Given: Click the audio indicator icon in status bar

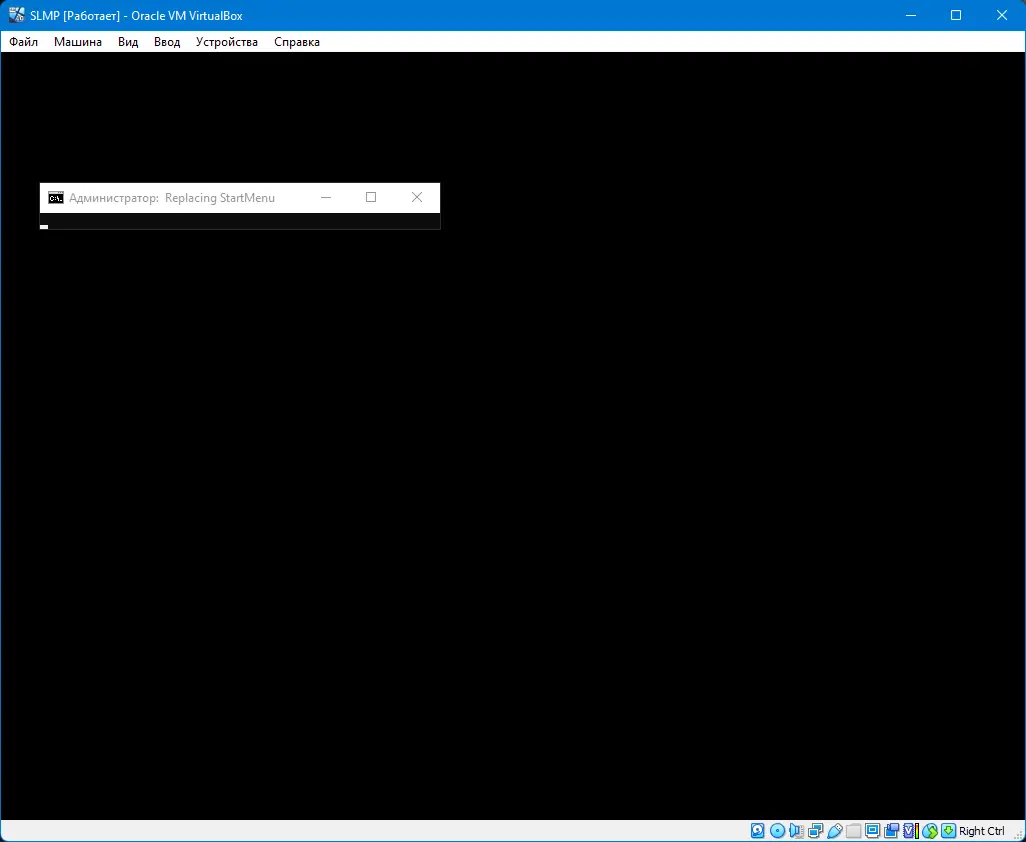Looking at the screenshot, I should coord(796,830).
